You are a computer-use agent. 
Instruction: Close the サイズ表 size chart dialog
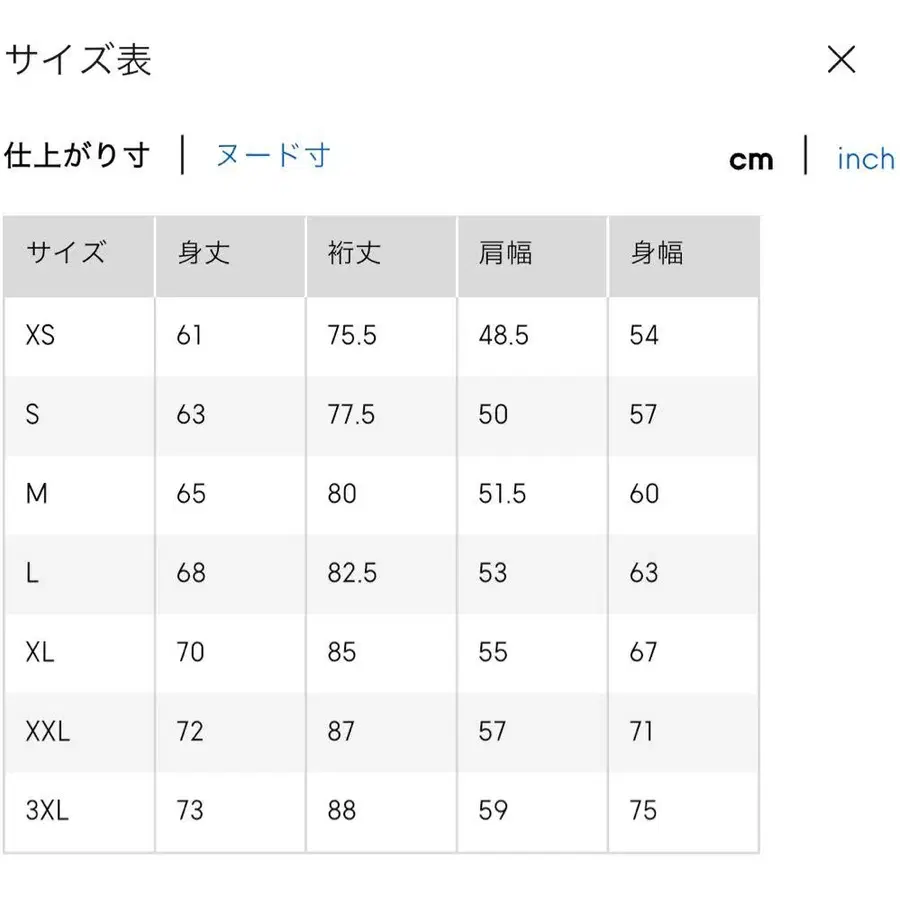(842, 60)
